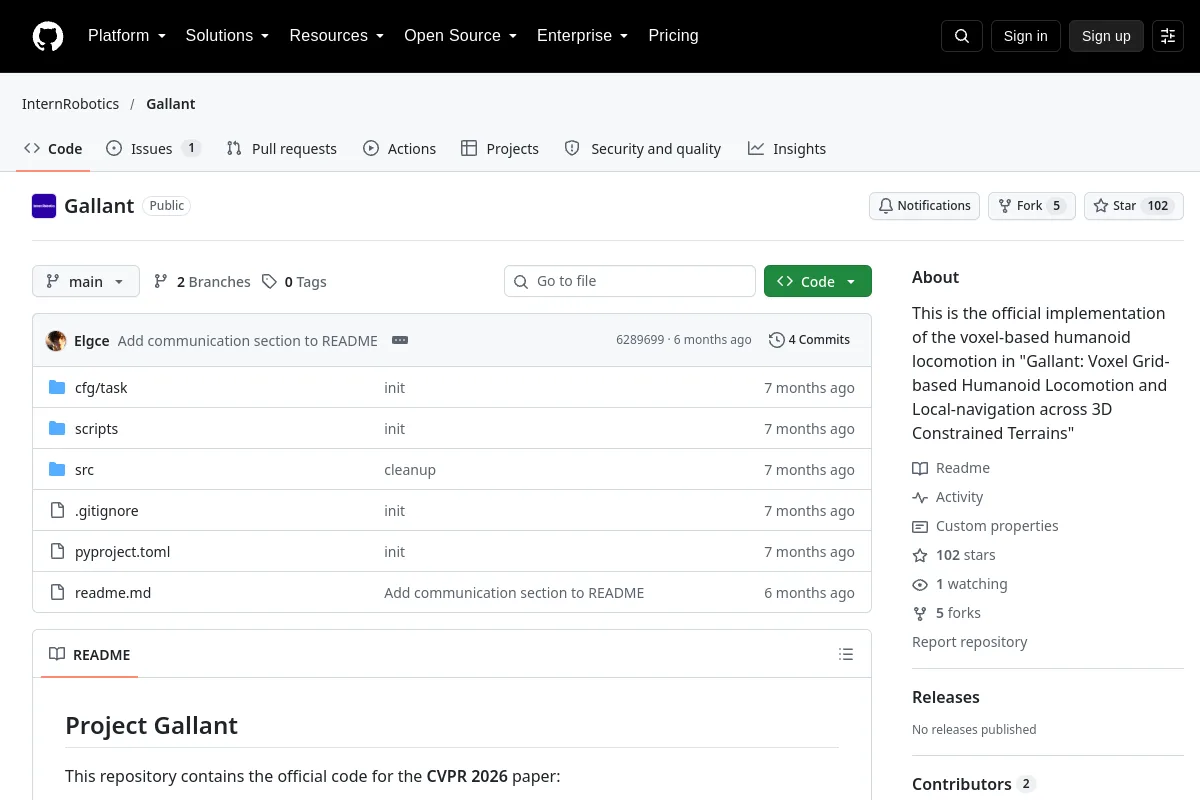1200x800 pixels.
Task: Click the tag icon next to Tags
Action: click(269, 282)
